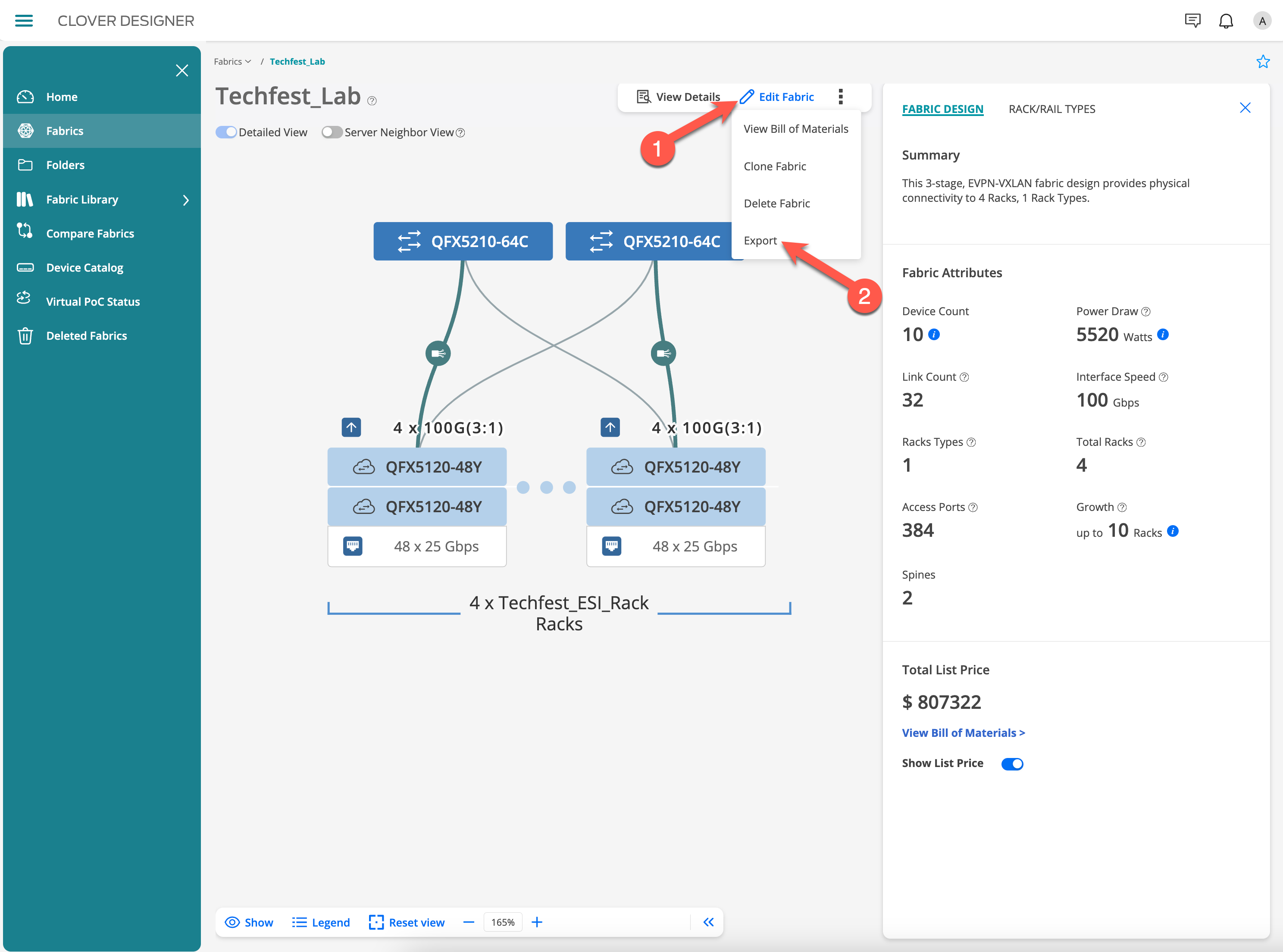
Task: Enable Server Neighbor View toggle
Action: [332, 132]
